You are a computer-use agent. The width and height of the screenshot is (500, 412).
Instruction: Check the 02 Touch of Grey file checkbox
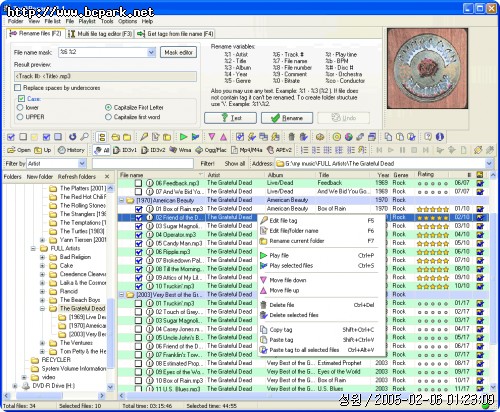click(138, 312)
